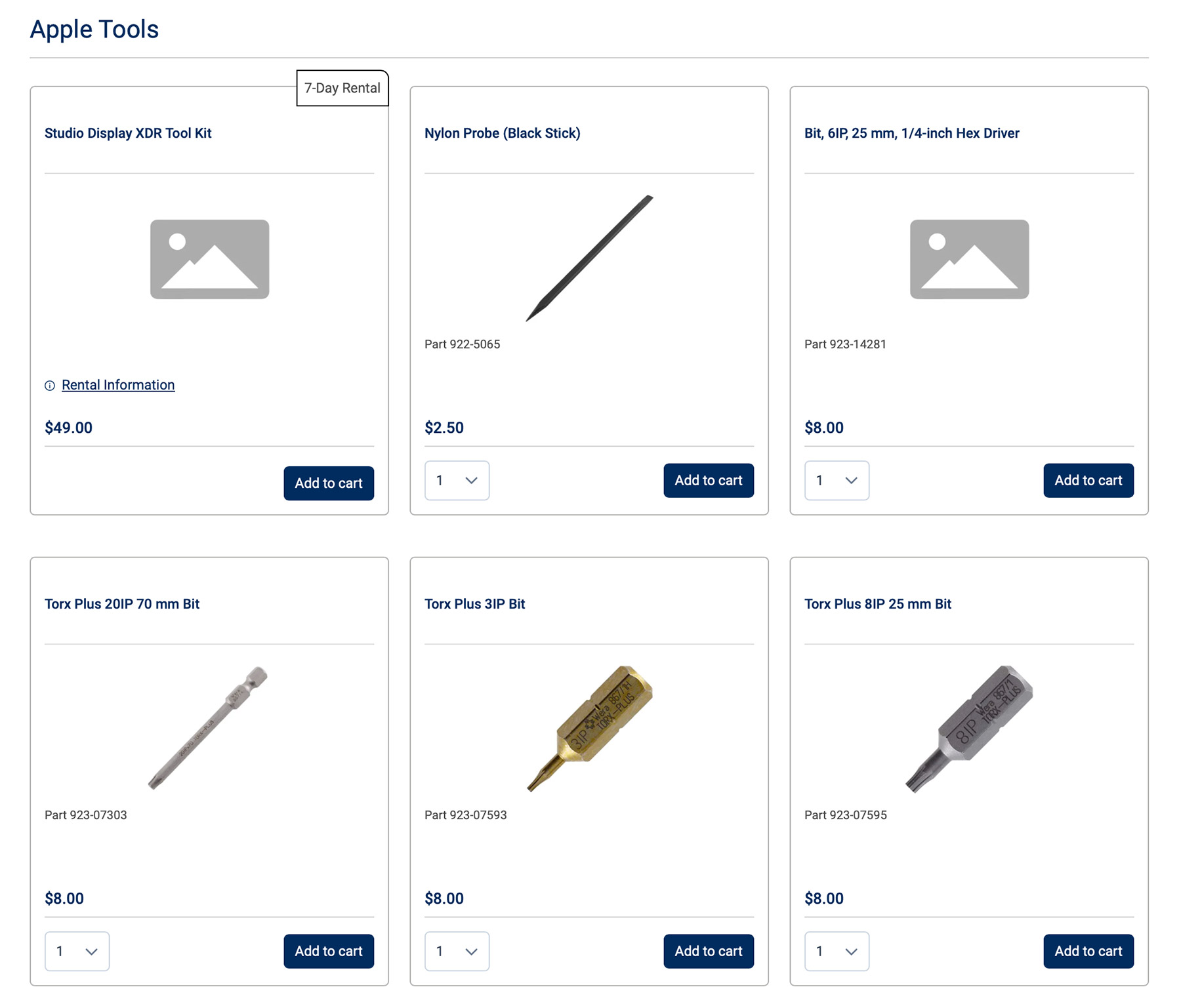Expand quantity selector for 6IP Hex Driver bit

[837, 481]
